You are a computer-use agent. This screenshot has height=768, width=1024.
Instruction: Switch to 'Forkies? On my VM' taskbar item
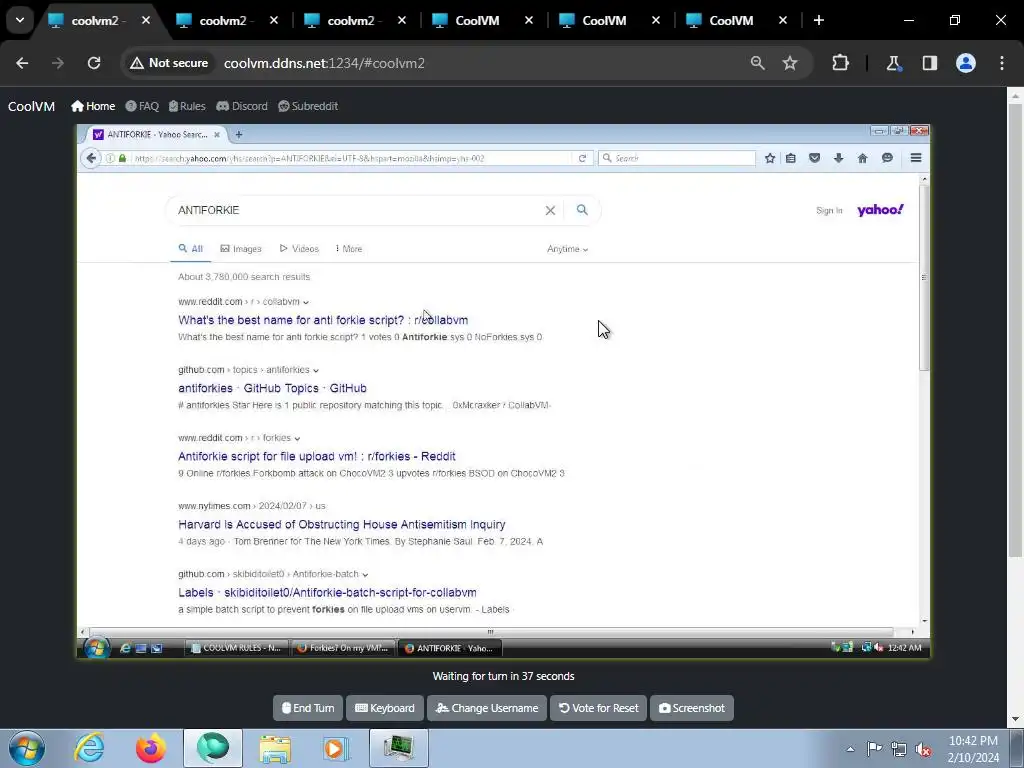(343, 648)
